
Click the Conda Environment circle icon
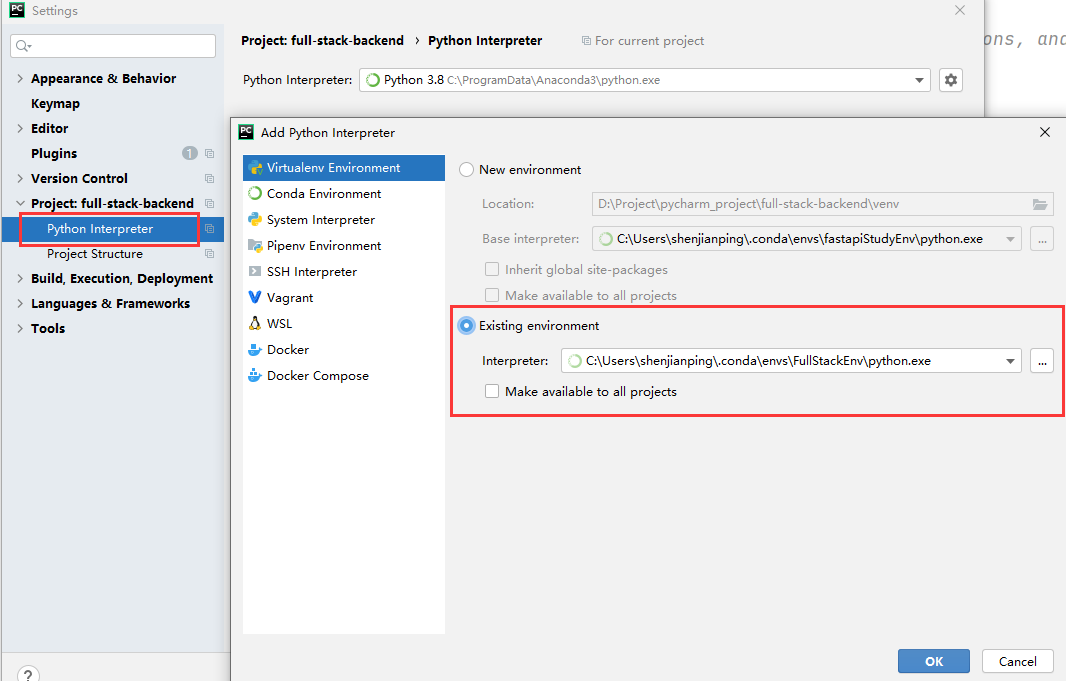tap(255, 194)
